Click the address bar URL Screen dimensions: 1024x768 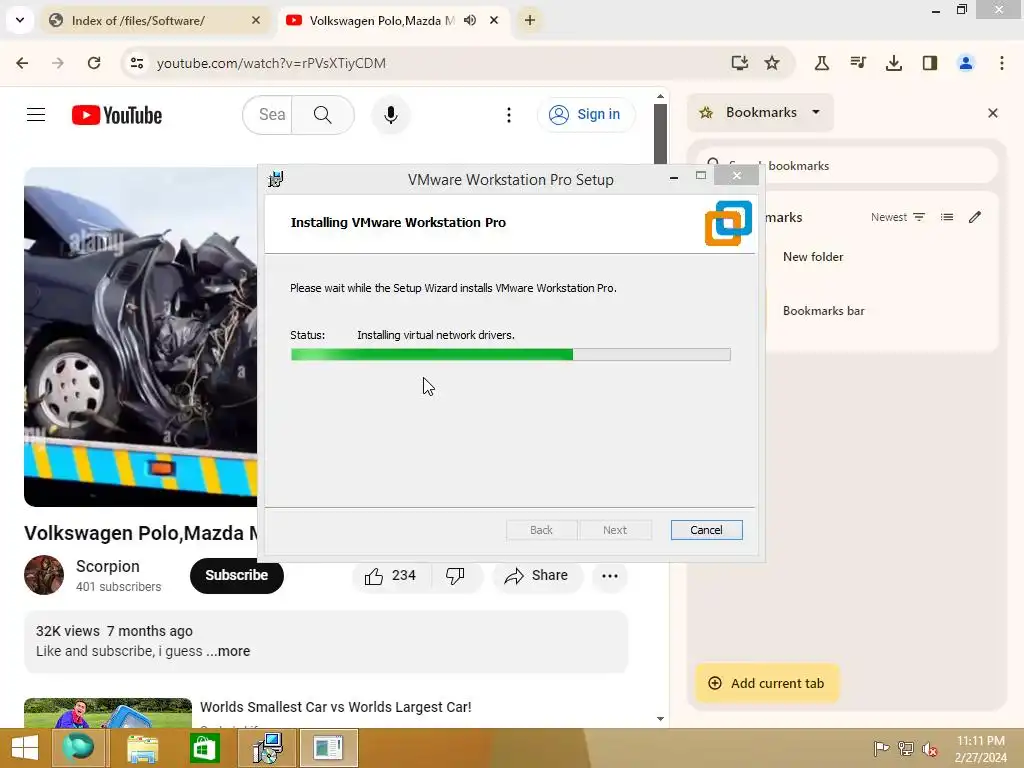(271, 63)
